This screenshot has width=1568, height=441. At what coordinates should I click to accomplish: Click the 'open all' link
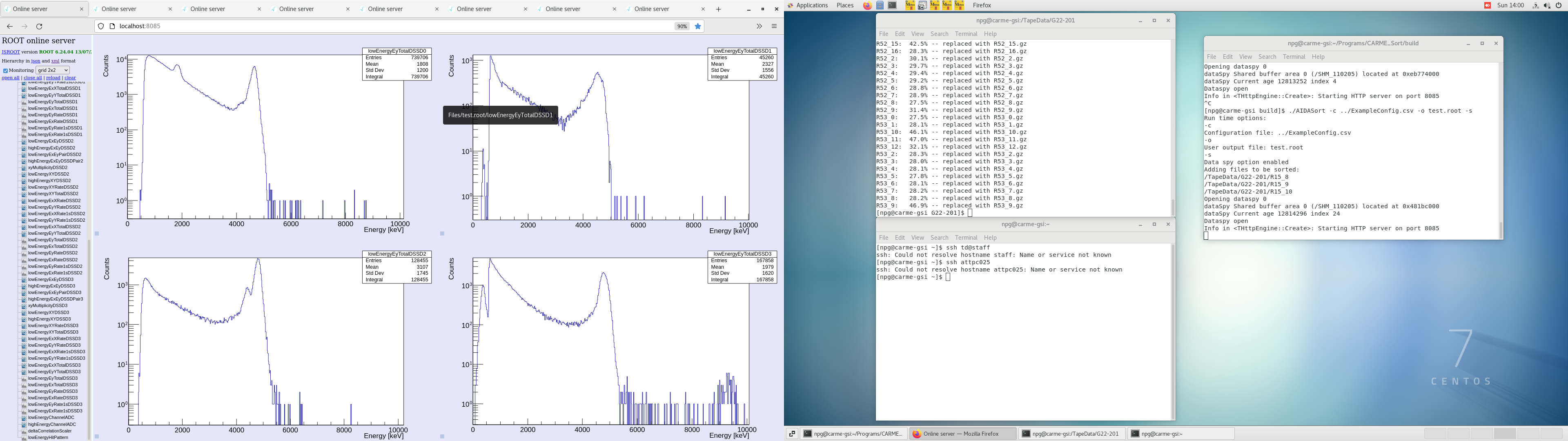click(x=10, y=78)
